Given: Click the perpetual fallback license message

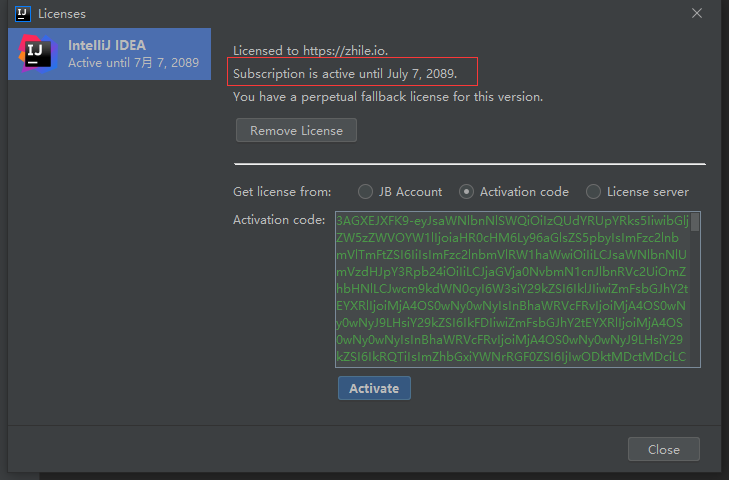Looking at the screenshot, I should coord(388,97).
